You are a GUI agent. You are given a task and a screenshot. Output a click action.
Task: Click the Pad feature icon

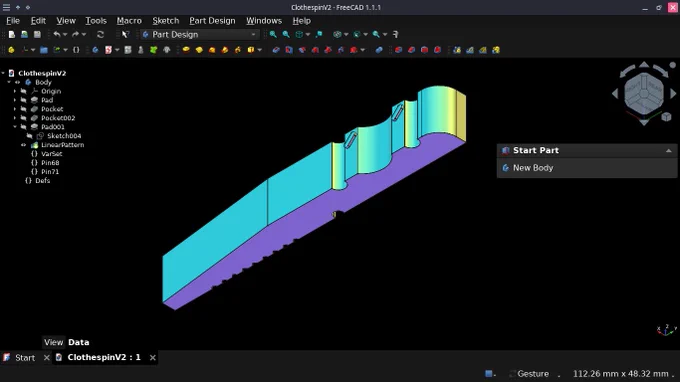186,50
